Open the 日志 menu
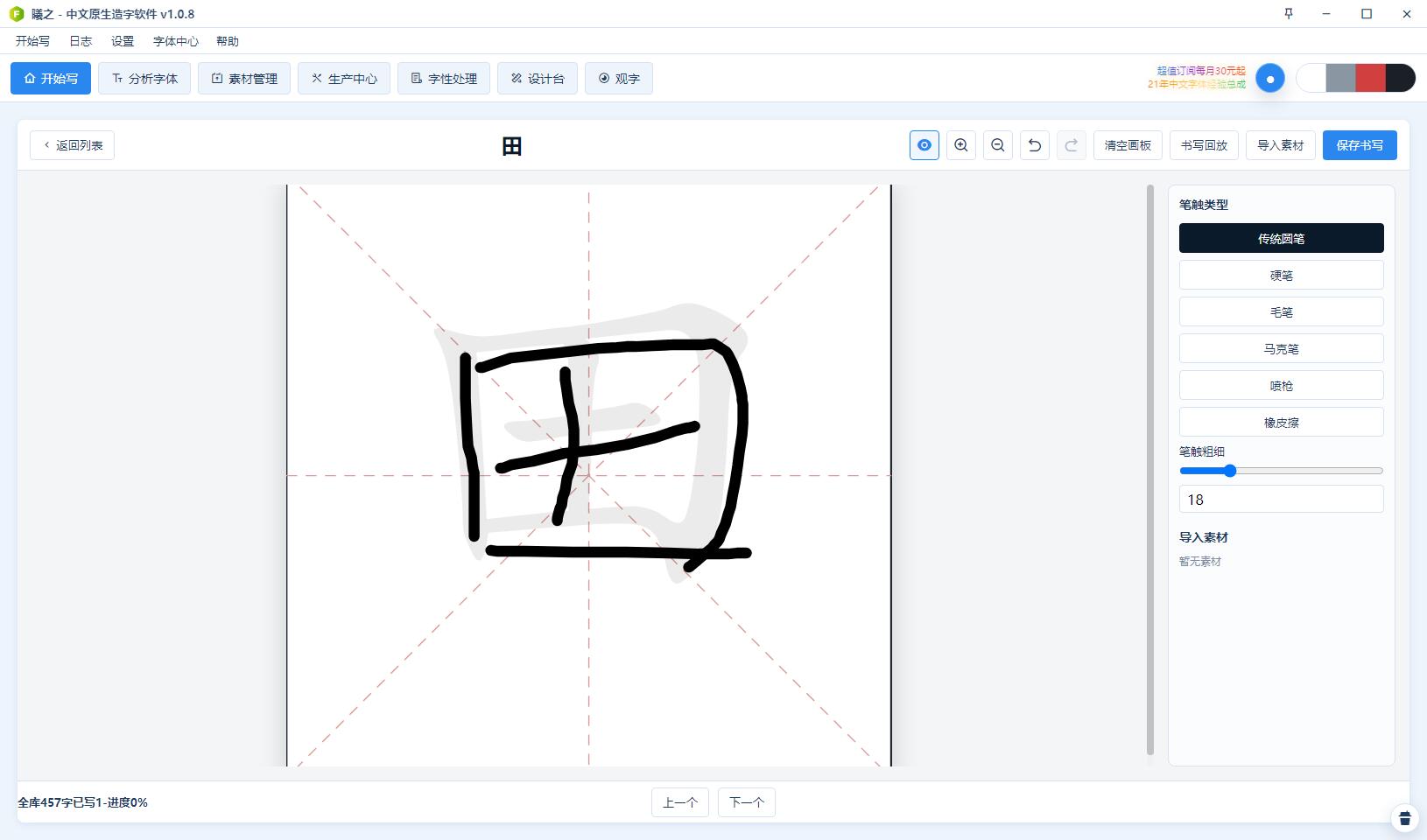 point(81,41)
